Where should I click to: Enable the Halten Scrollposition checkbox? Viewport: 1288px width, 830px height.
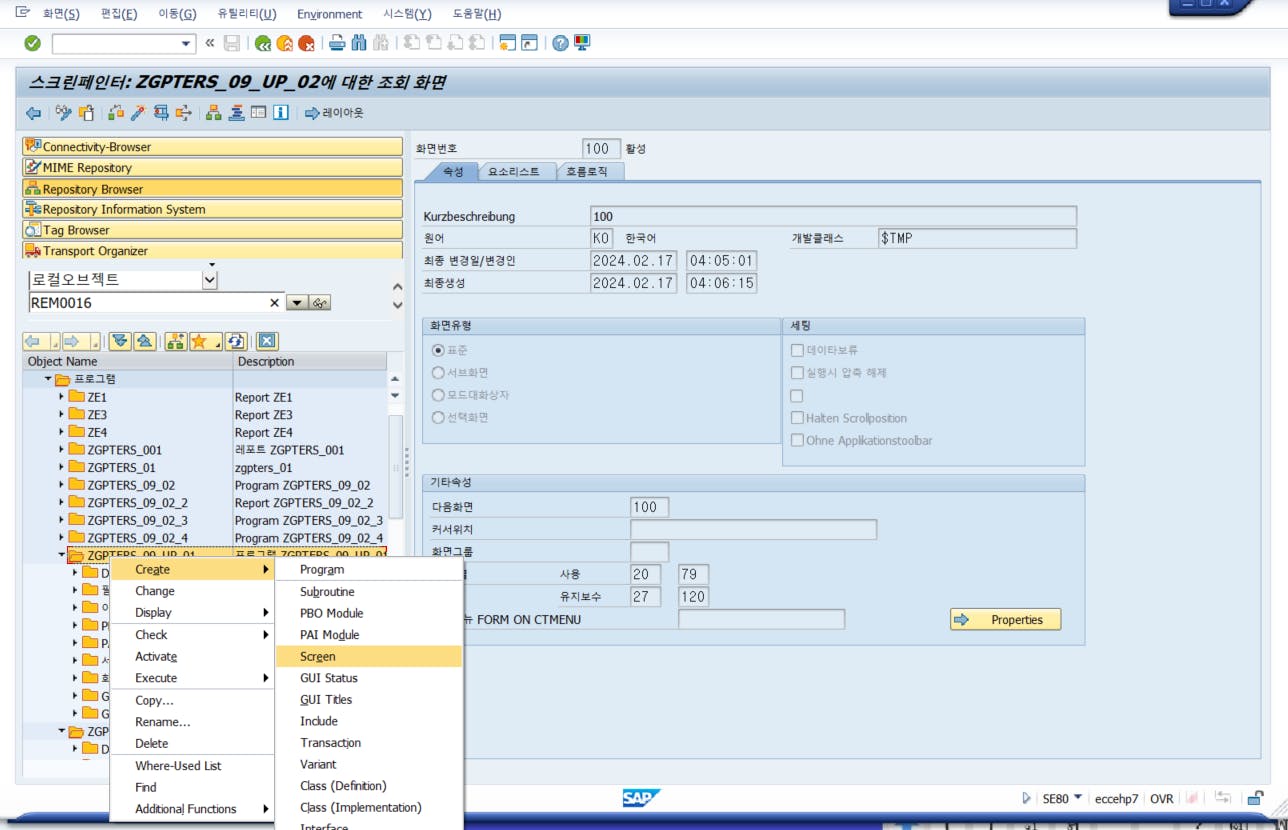797,418
